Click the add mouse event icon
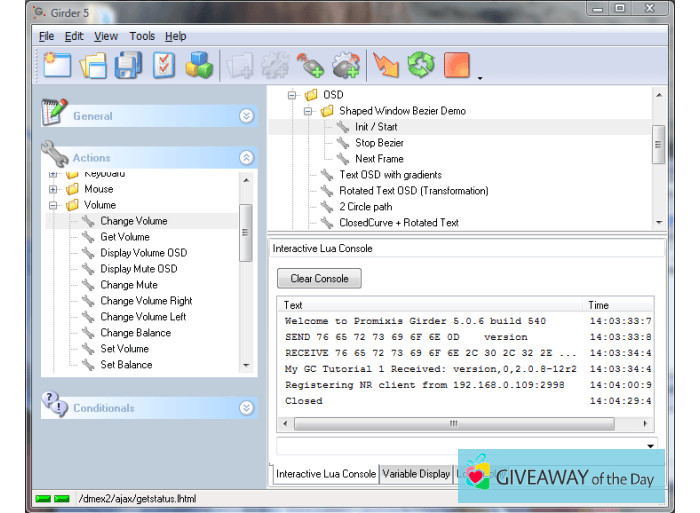This screenshot has height=513, width=700. (x=310, y=66)
